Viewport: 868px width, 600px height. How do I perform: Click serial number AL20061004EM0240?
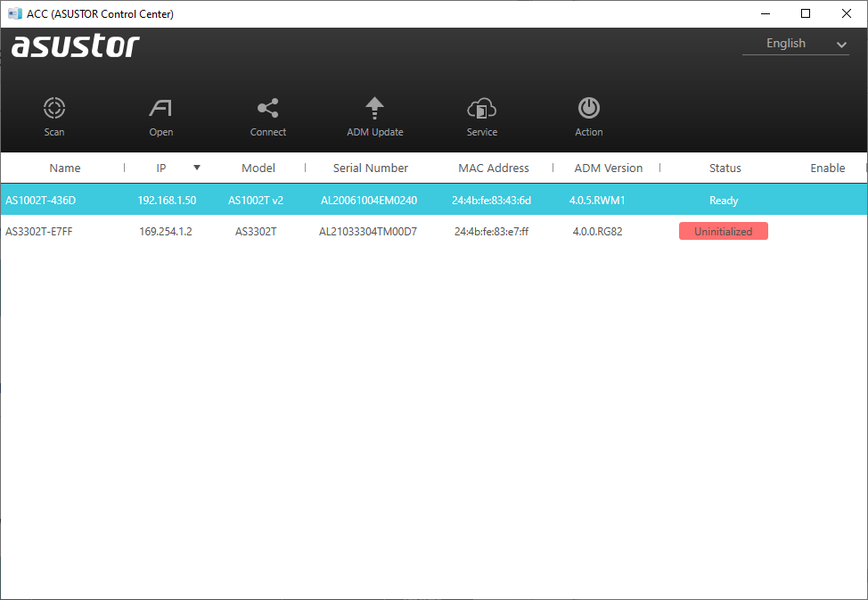(369, 200)
